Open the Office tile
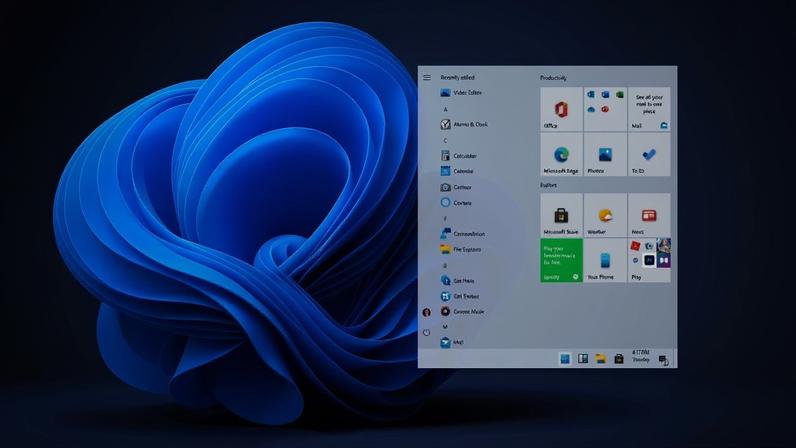Image resolution: width=796 pixels, height=448 pixels. 561,109
